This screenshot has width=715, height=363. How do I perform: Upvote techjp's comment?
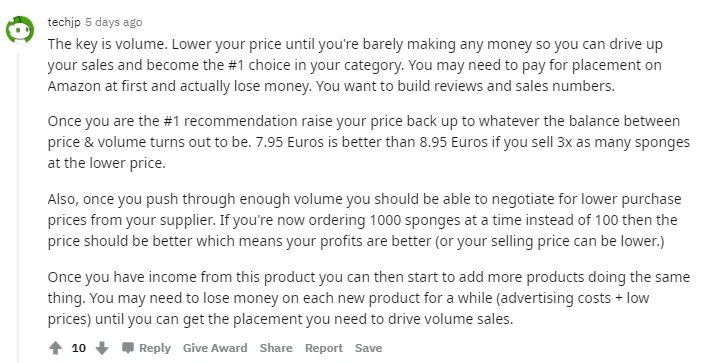[55, 348]
